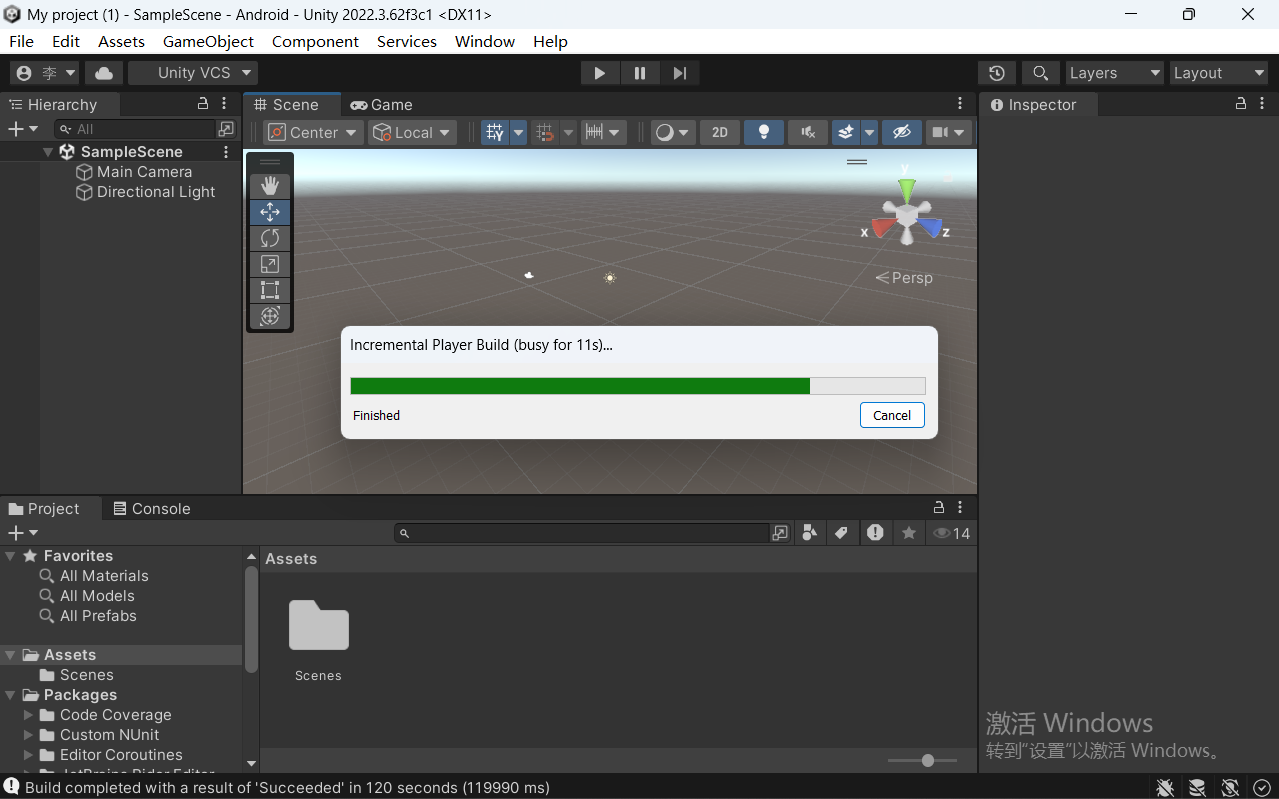Screen dimensions: 1279x799
Task: Select the Scale tool
Action: click(x=270, y=264)
